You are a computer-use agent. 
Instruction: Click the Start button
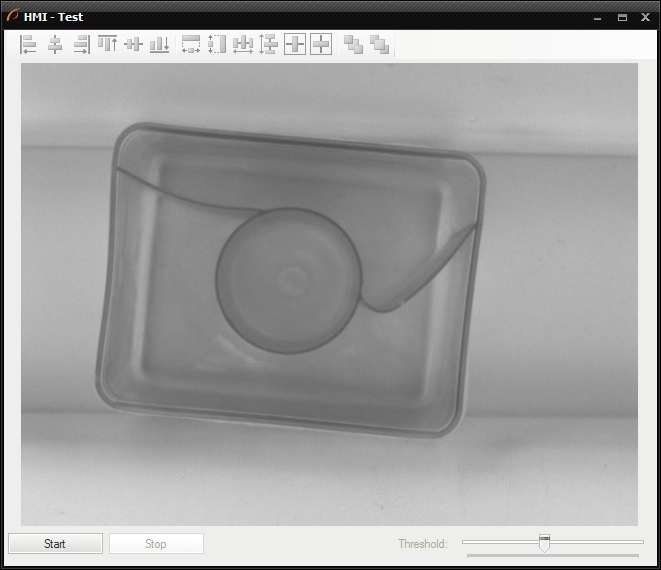pos(55,543)
